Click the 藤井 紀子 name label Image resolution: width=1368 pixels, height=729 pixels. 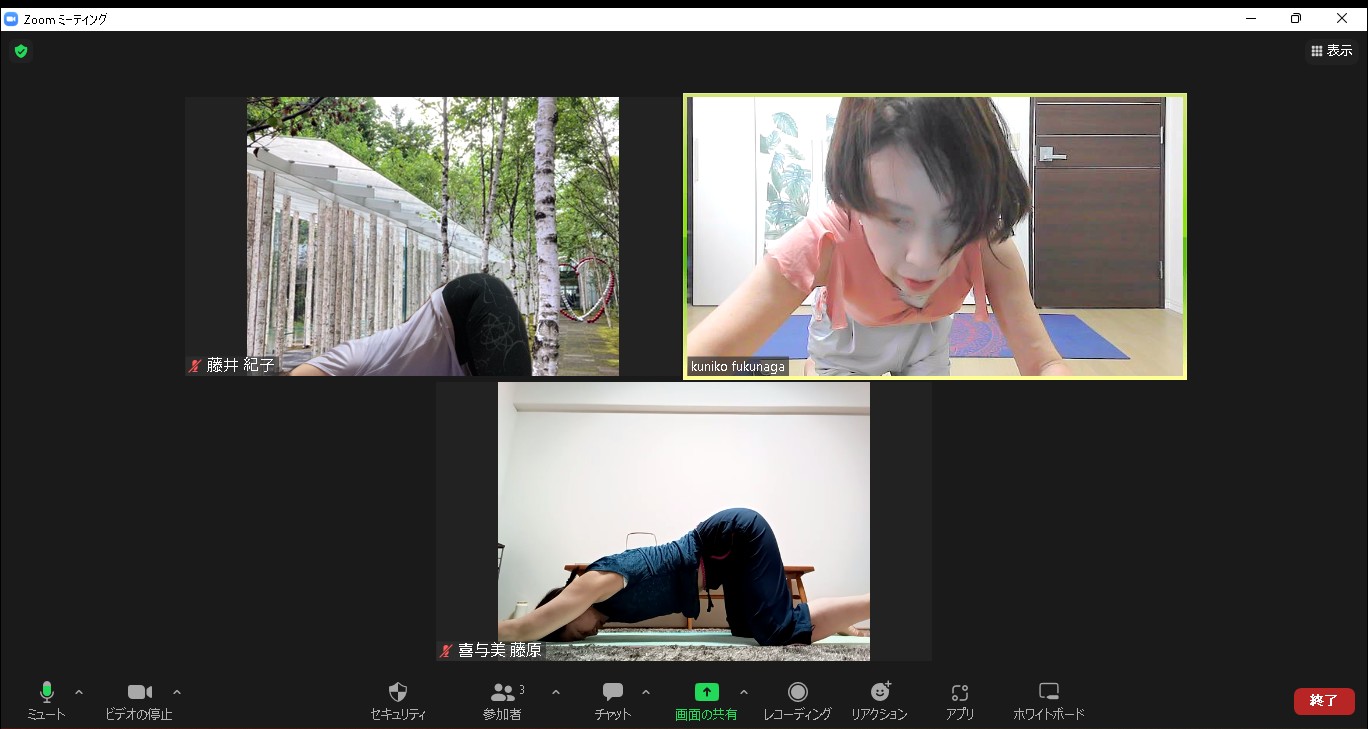coord(240,366)
